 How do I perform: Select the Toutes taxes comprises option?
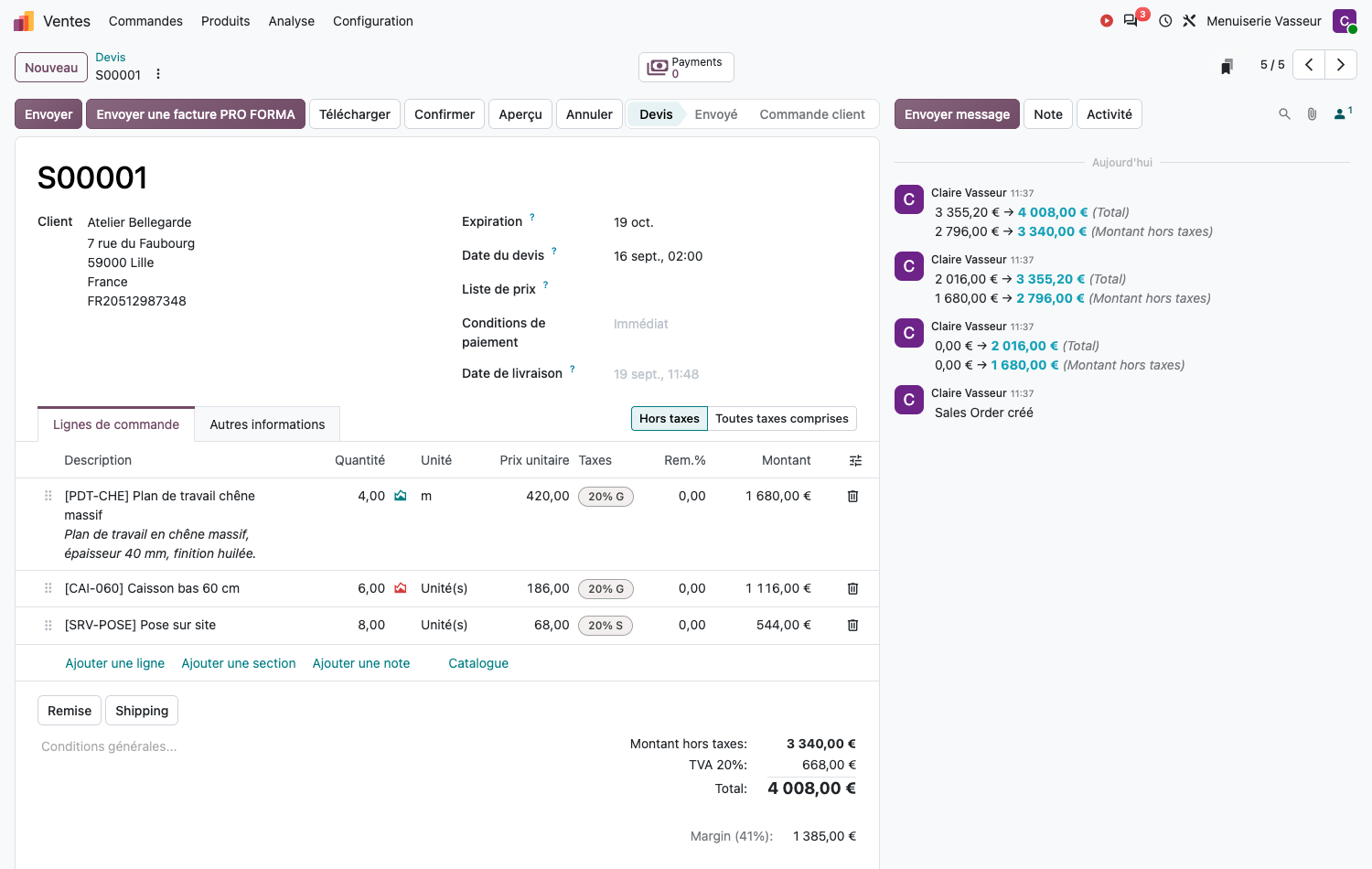782,419
